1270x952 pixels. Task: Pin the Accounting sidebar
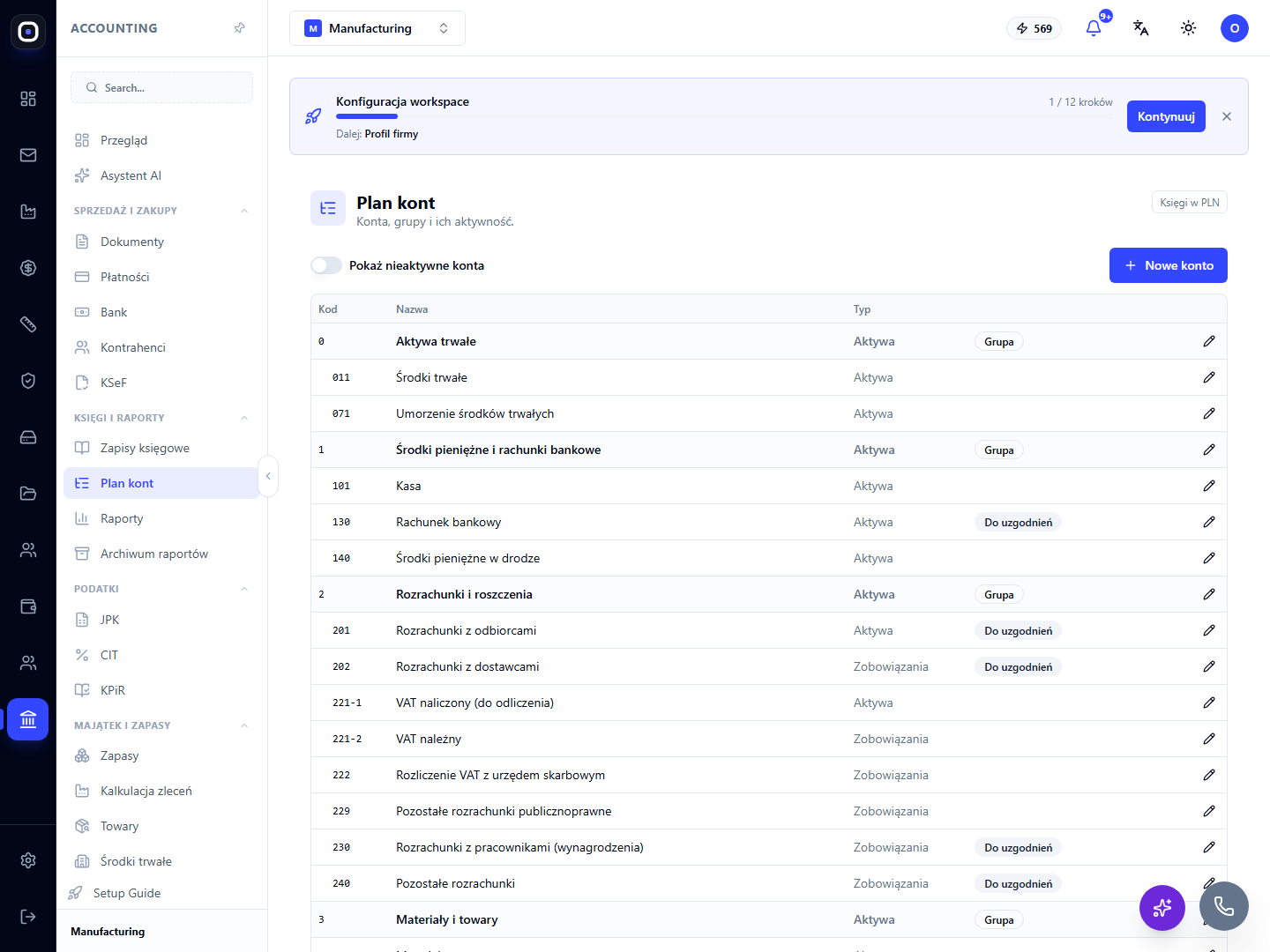point(239,28)
